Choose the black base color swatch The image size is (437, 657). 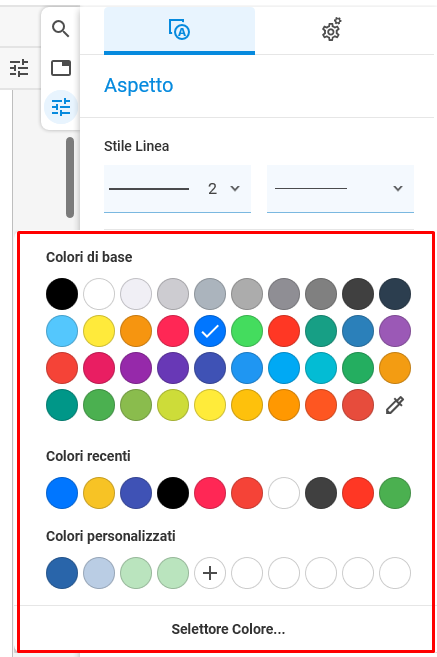click(62, 294)
